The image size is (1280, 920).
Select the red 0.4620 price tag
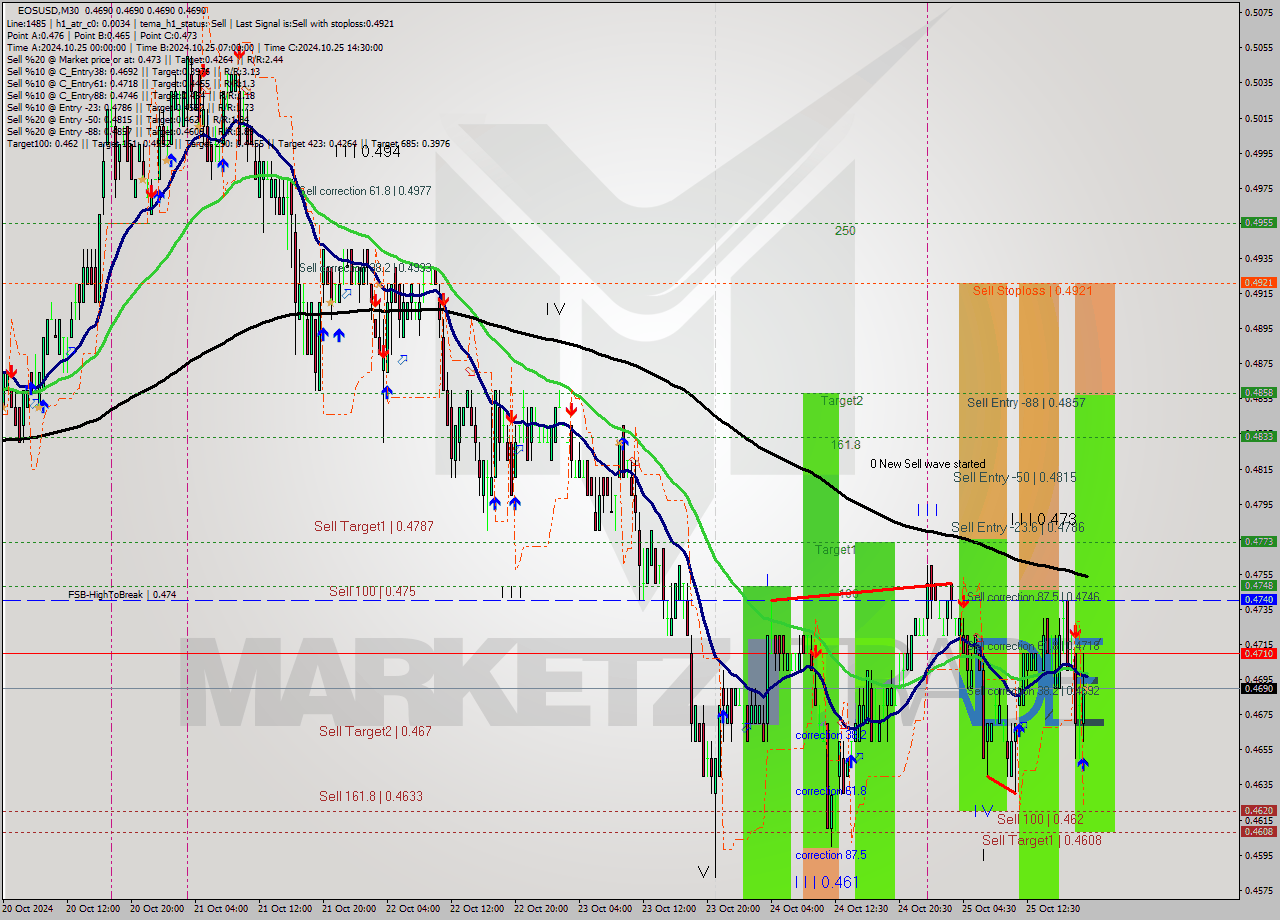click(x=1258, y=810)
